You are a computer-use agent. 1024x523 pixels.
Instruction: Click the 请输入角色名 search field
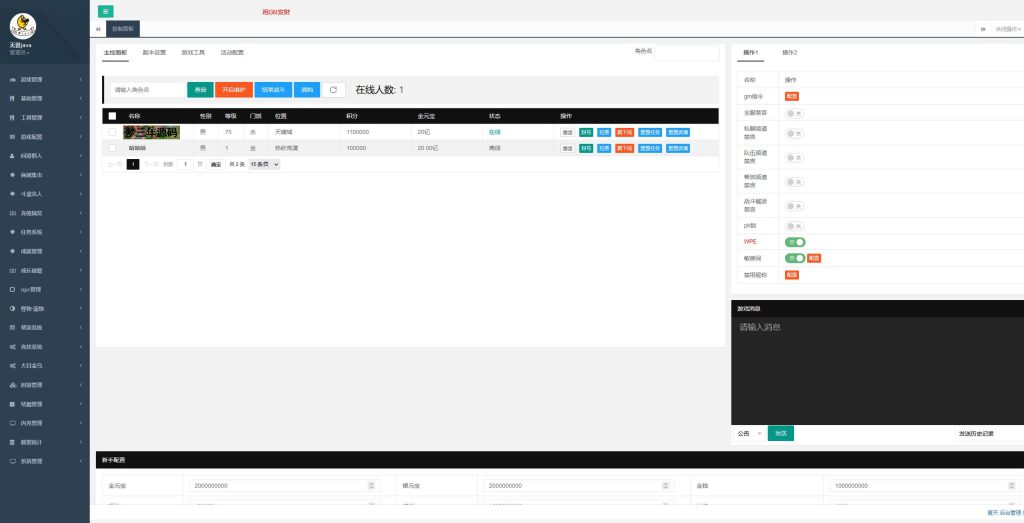[x=146, y=90]
